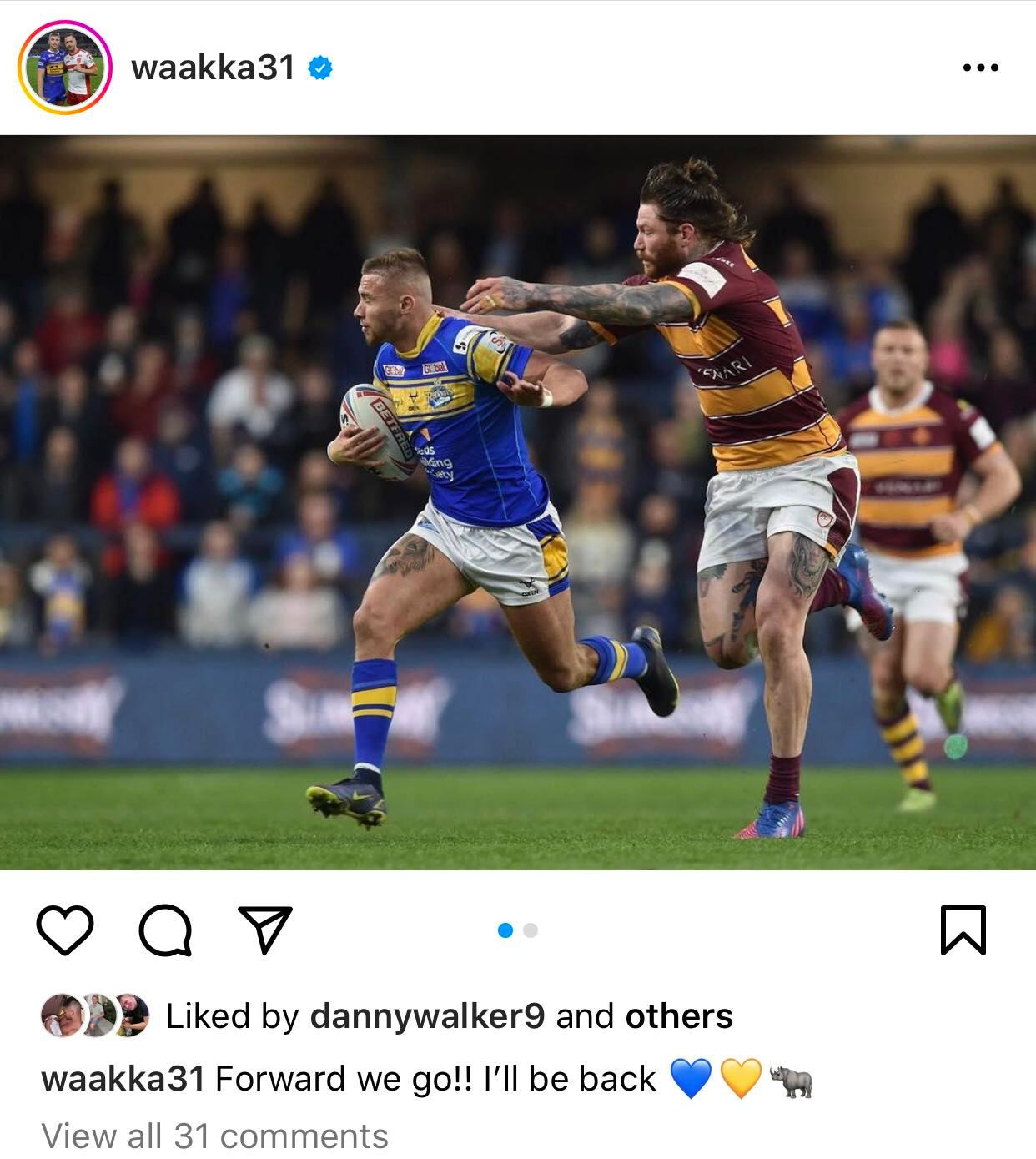This screenshot has height=1159, width=1036.
Task: Tap the waakka31 username in the caption
Action: [x=123, y=1079]
